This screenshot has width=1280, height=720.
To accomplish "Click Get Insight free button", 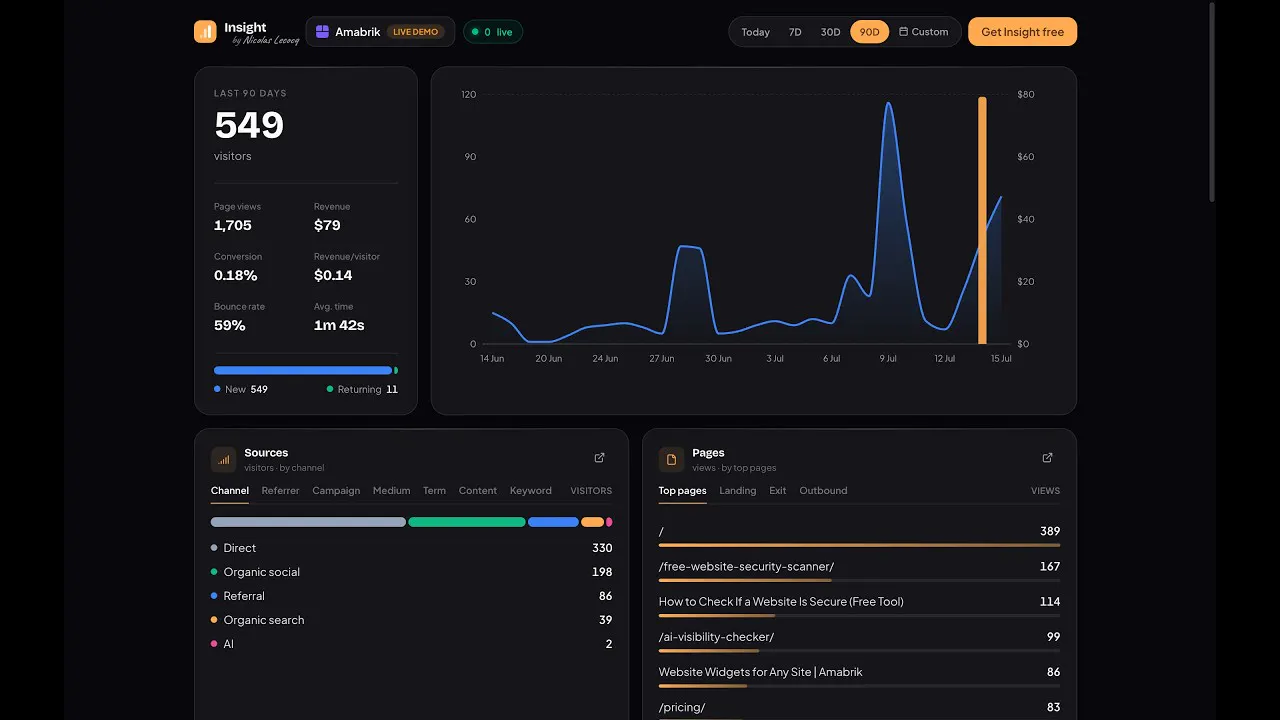I will click(1022, 32).
